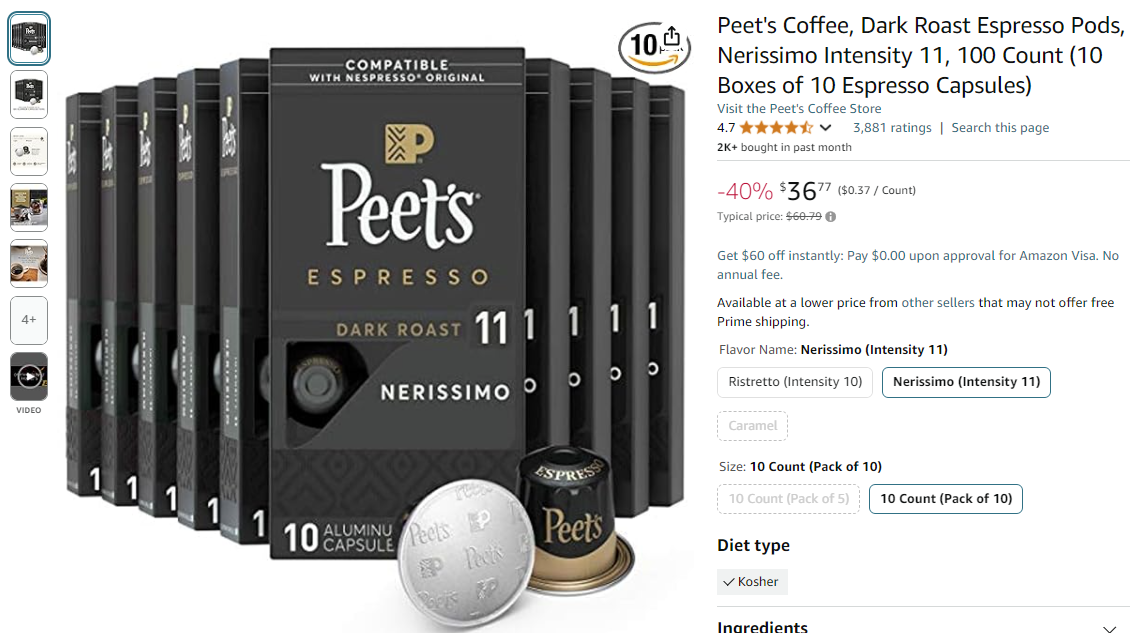1147x633 pixels.
Task: Choose Ristretto (Intensity 10) flavor
Action: point(795,382)
